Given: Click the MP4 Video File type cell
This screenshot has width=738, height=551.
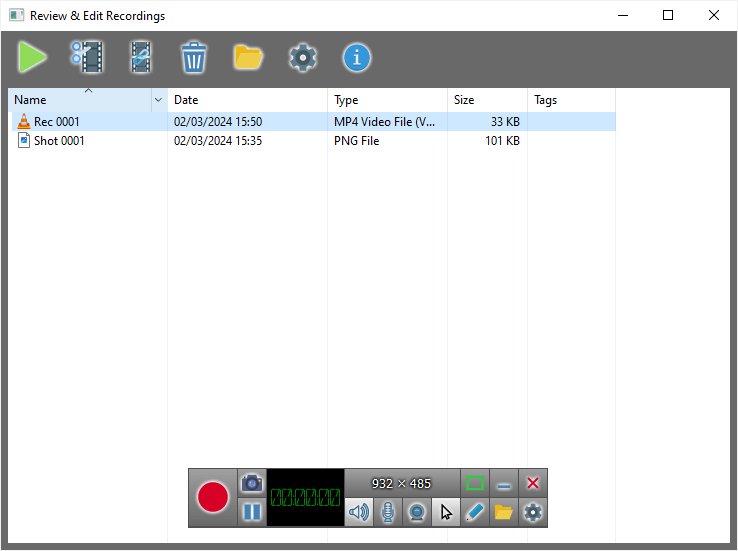Looking at the screenshot, I should coord(384,122).
